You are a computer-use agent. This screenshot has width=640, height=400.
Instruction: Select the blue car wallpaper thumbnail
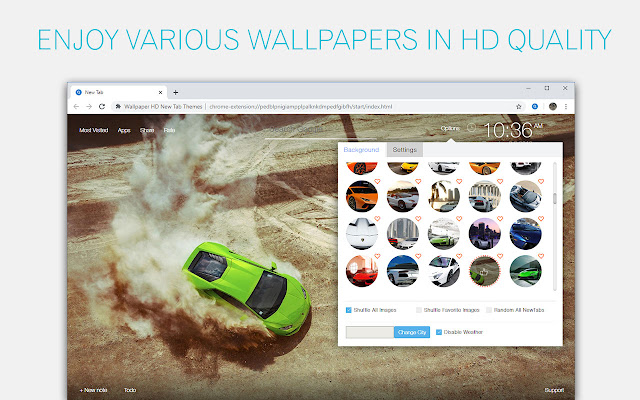pos(526,234)
